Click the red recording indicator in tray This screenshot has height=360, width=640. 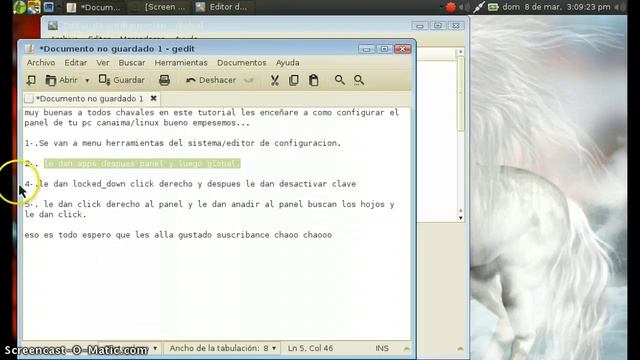[451, 7]
